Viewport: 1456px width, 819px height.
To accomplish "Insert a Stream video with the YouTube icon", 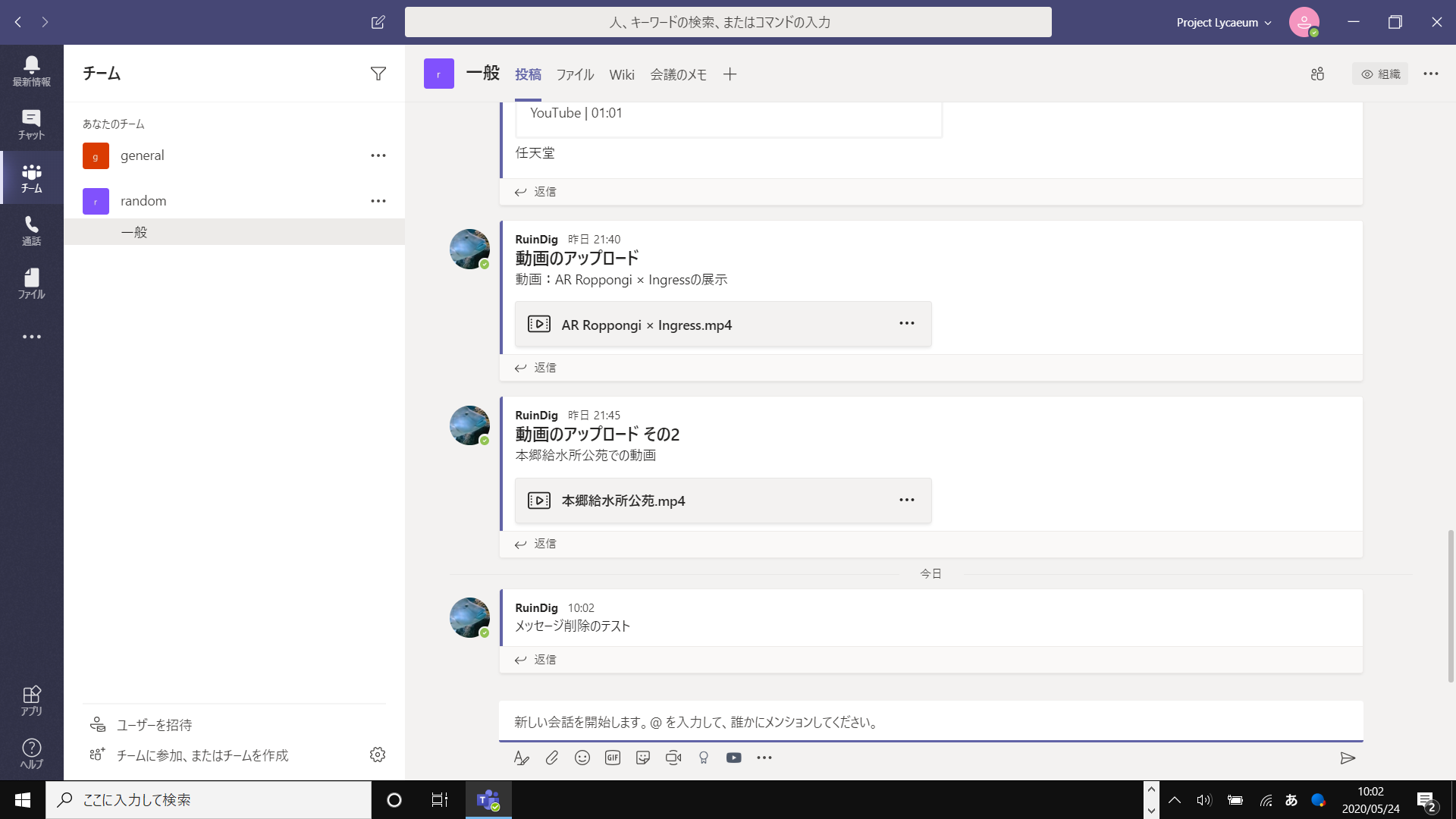I will 734,758.
